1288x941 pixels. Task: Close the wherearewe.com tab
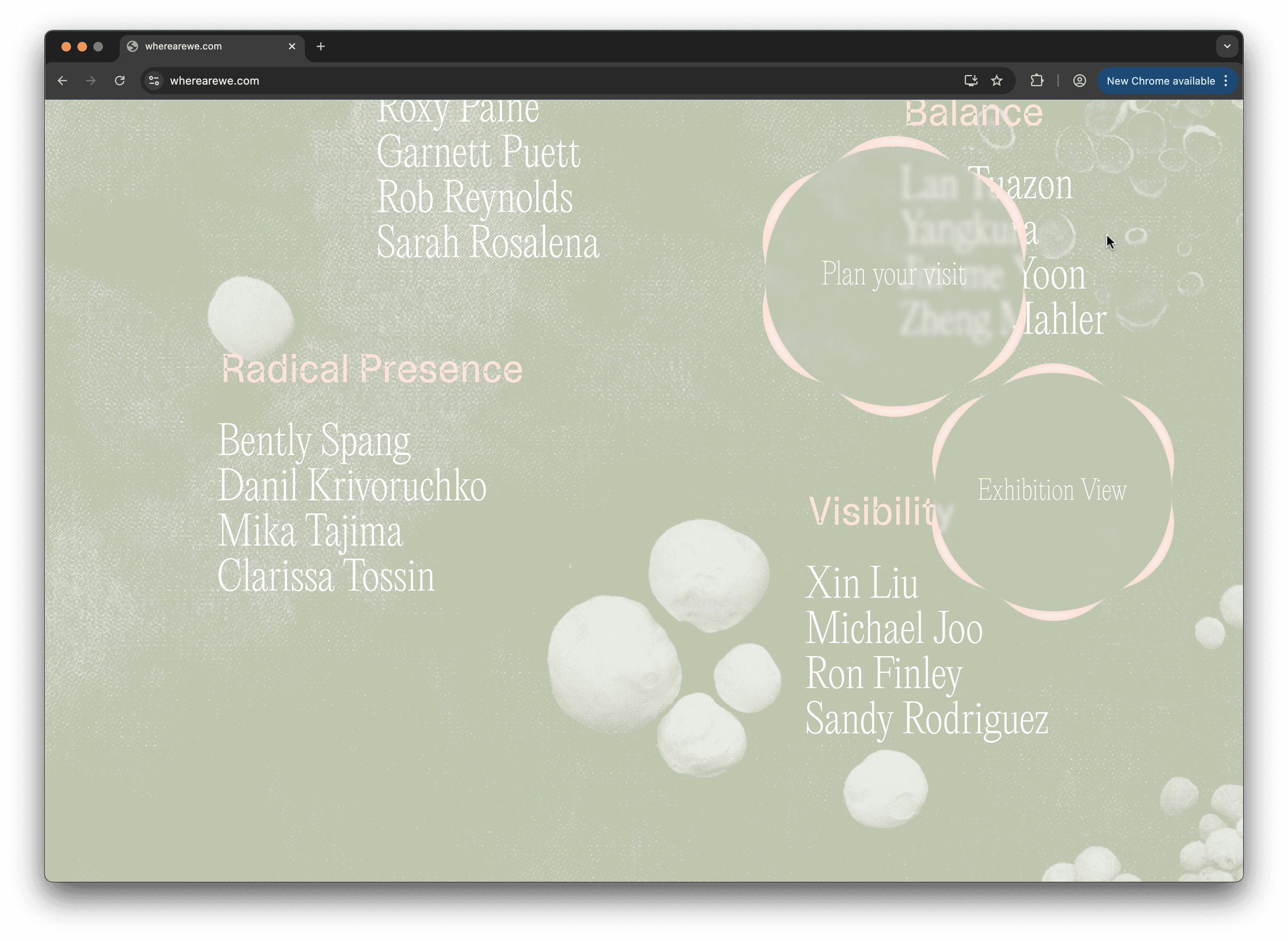pos(292,46)
